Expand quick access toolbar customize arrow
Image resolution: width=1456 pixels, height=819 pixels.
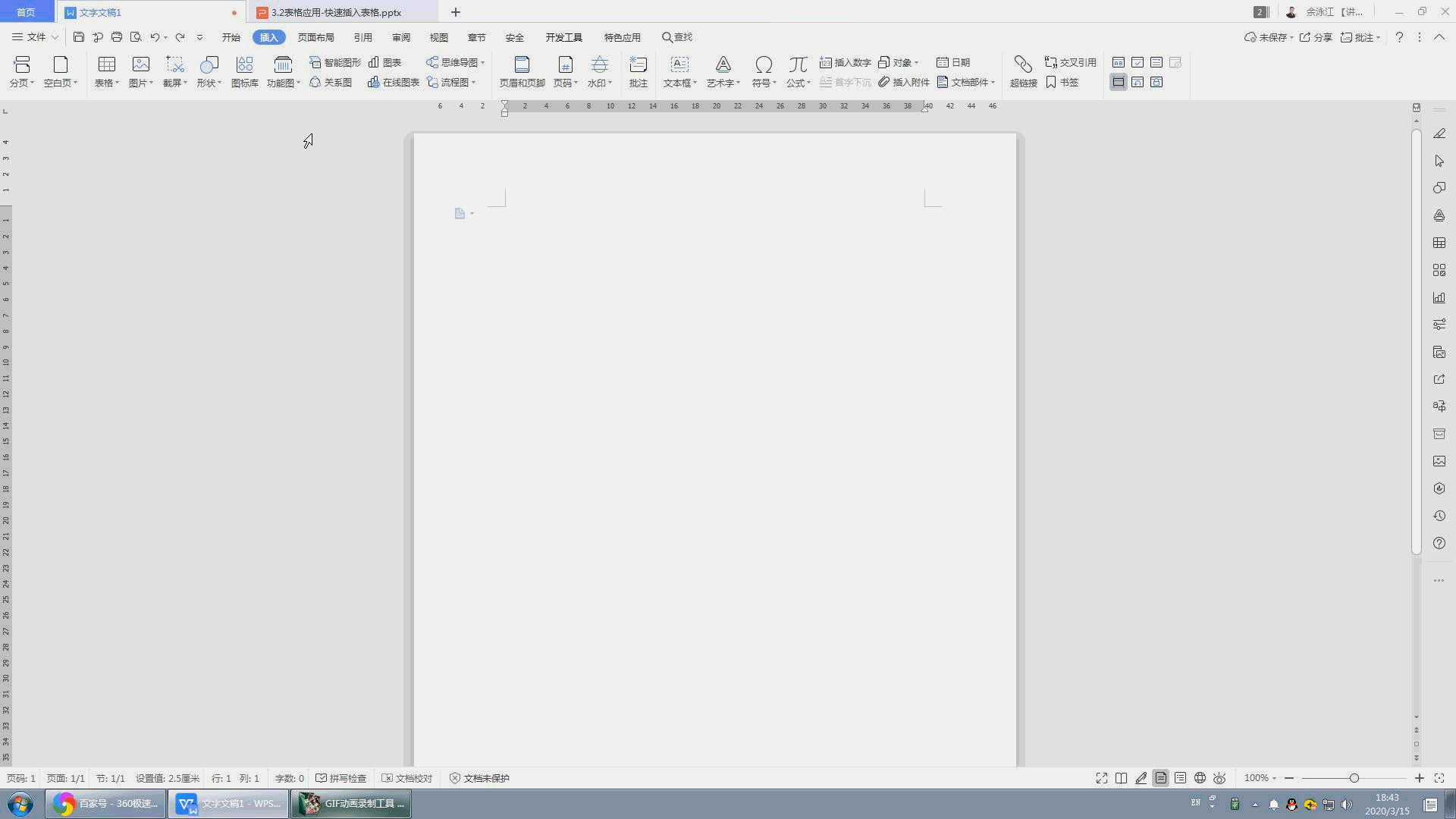tap(199, 36)
